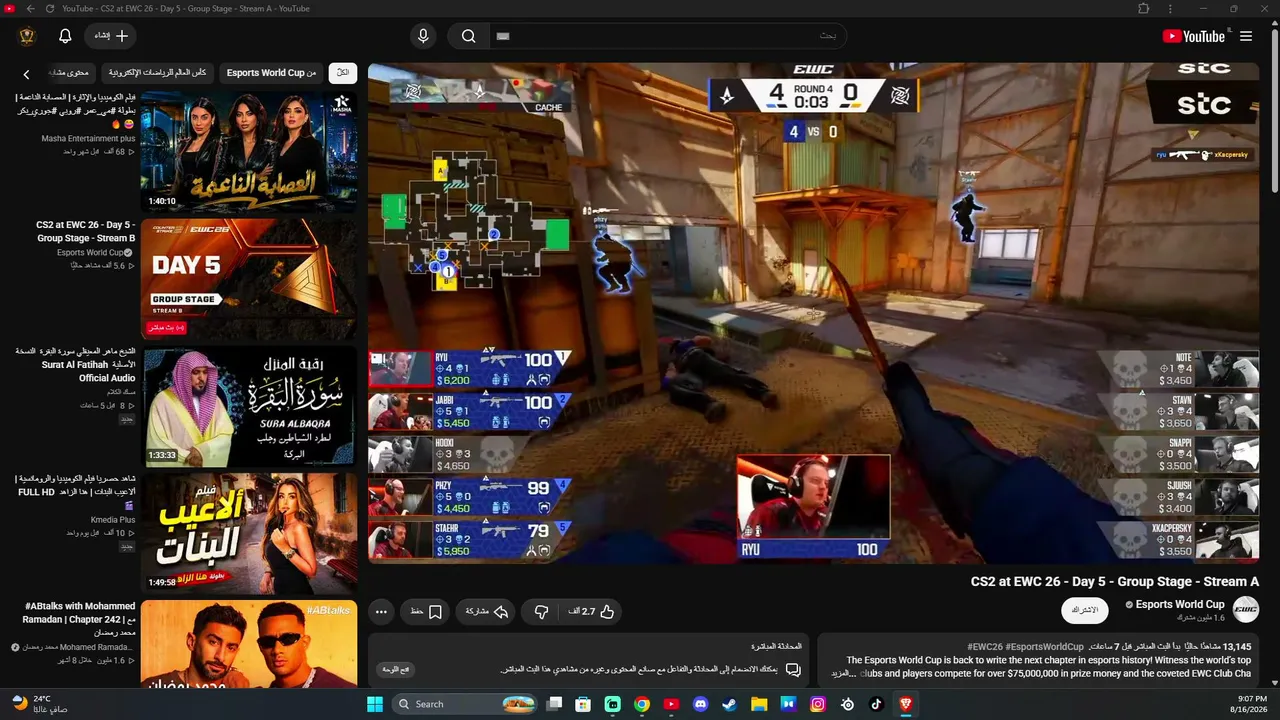
Task: Open Discord from the taskbar
Action: 700,704
